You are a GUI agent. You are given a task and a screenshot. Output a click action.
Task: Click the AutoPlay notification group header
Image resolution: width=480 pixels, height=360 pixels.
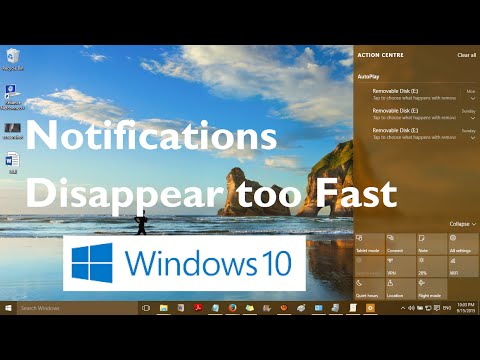368,76
